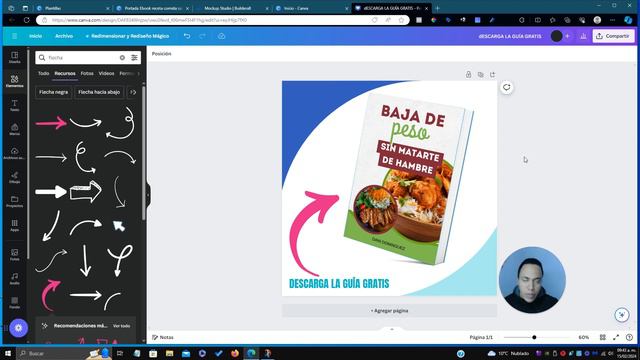Select the DESCARGA LA GUÍA GRATIS canvas text

tap(339, 283)
